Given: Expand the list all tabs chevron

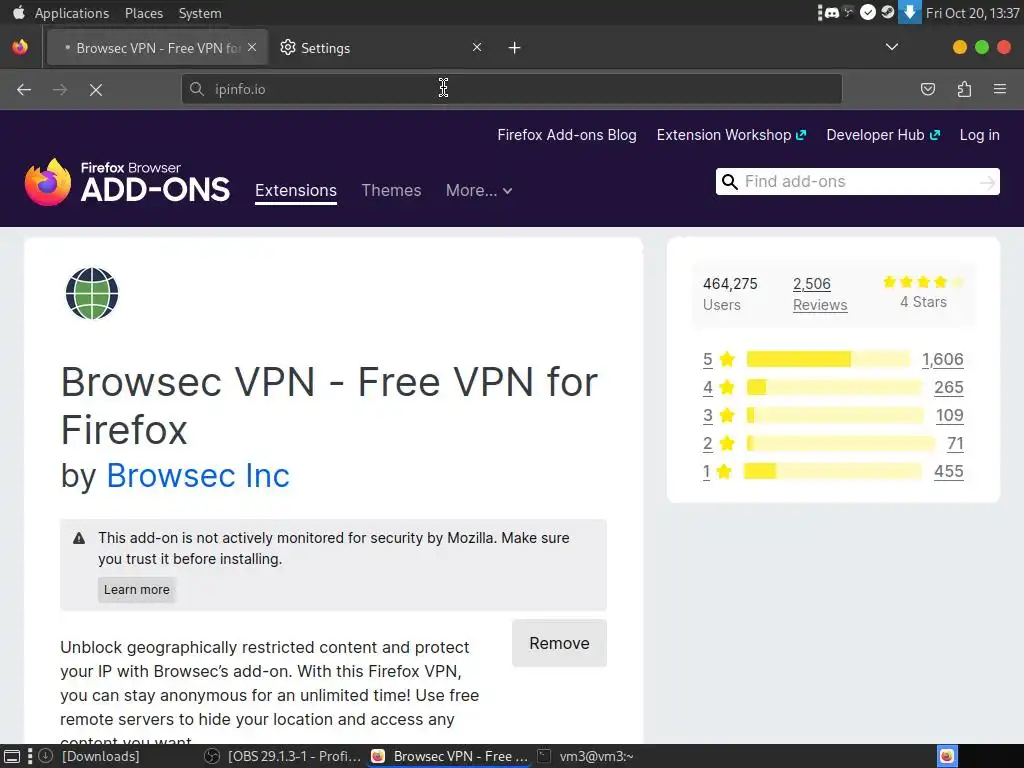Looking at the screenshot, I should coord(891,47).
